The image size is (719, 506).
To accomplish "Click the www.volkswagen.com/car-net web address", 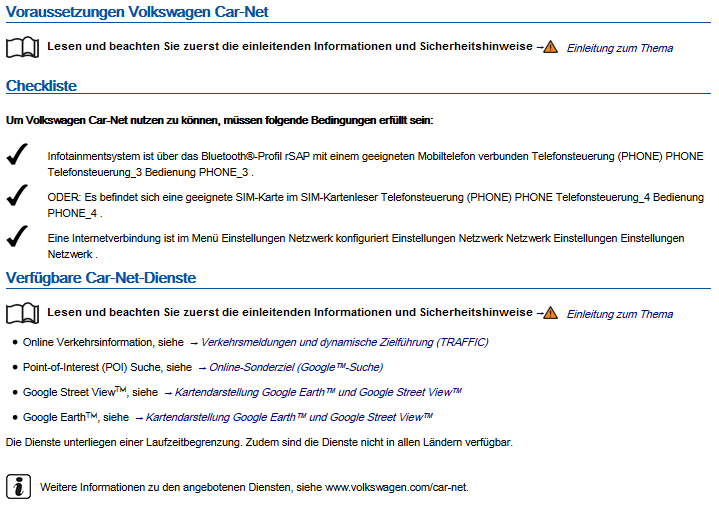I will click(x=396, y=487).
